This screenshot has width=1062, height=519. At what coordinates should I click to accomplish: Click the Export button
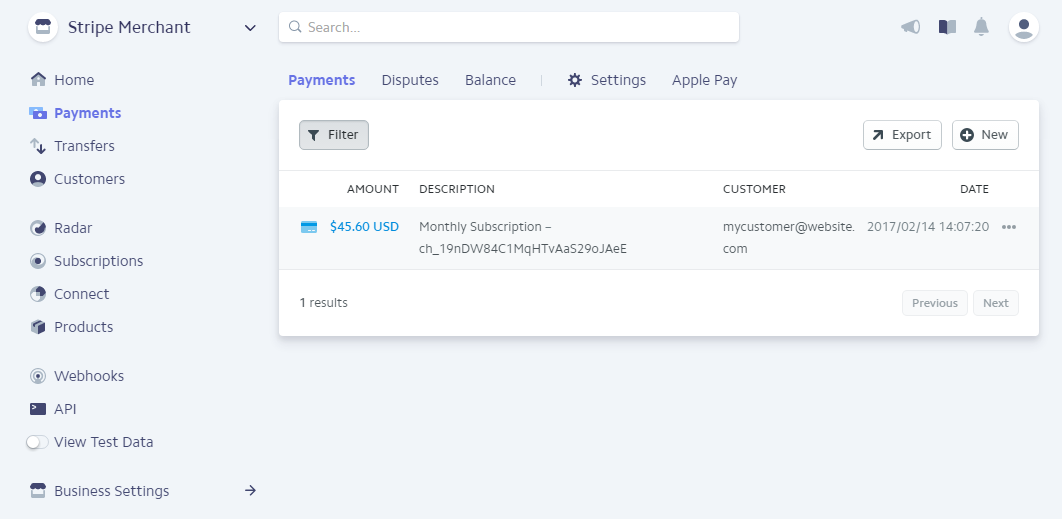click(902, 135)
